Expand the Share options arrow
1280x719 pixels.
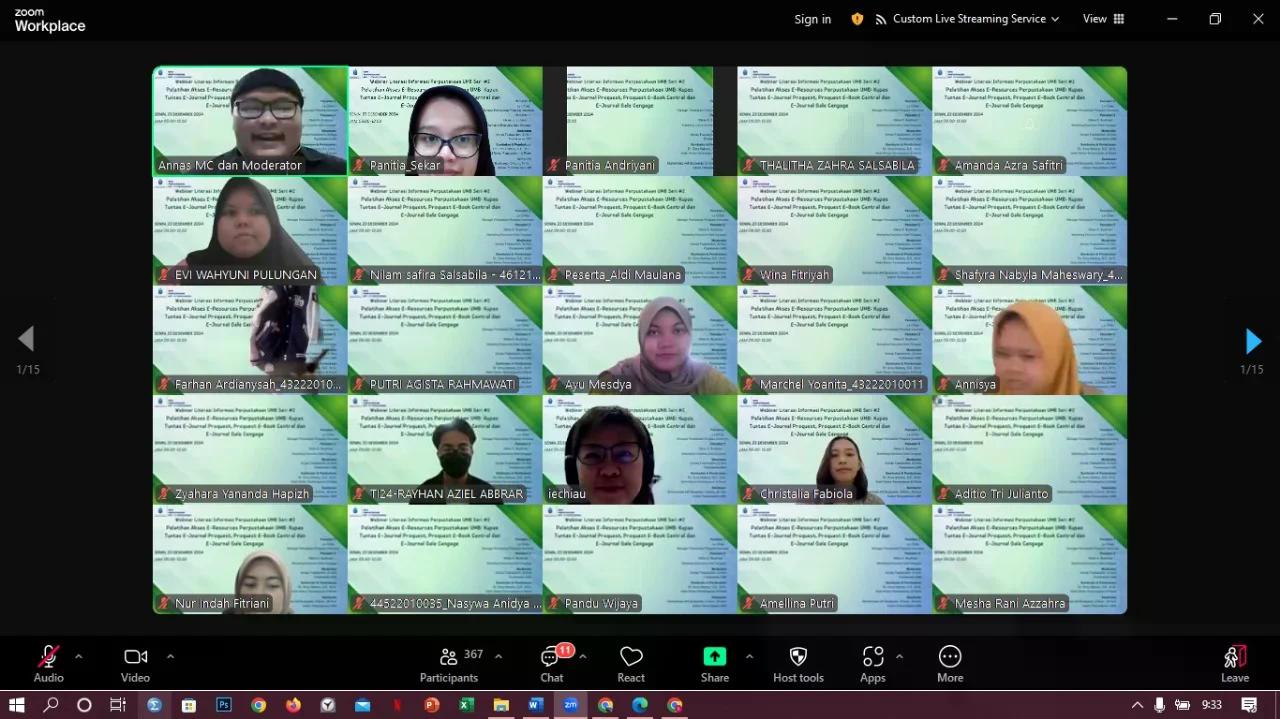(749, 657)
